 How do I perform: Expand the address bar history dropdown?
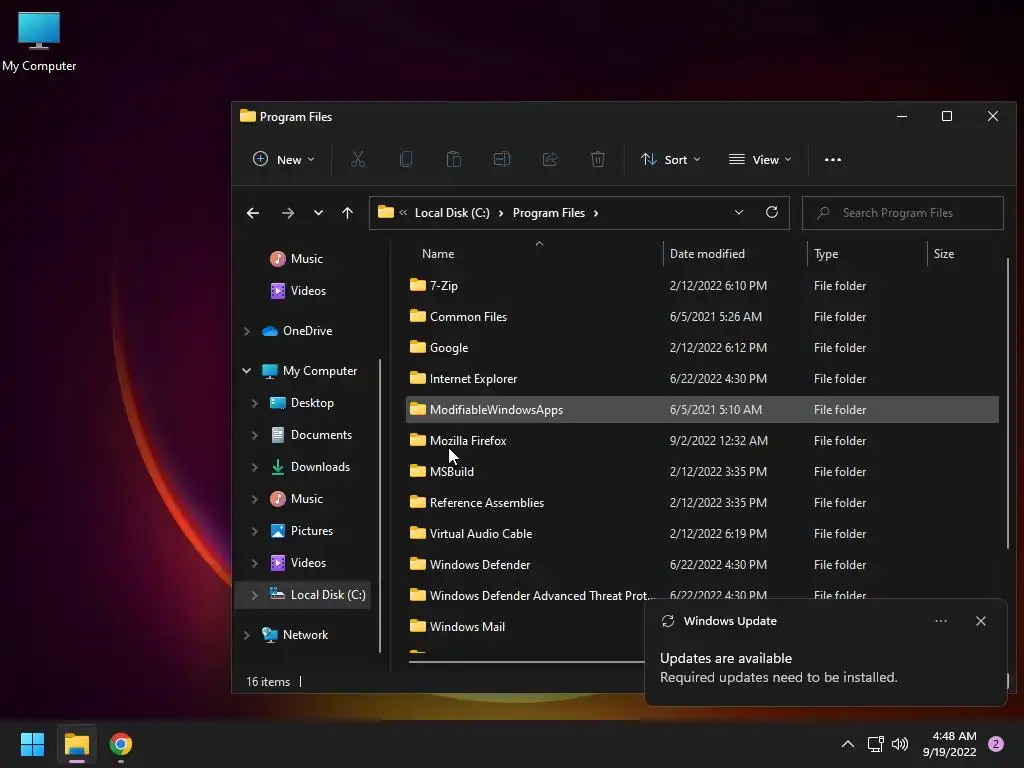coord(739,212)
